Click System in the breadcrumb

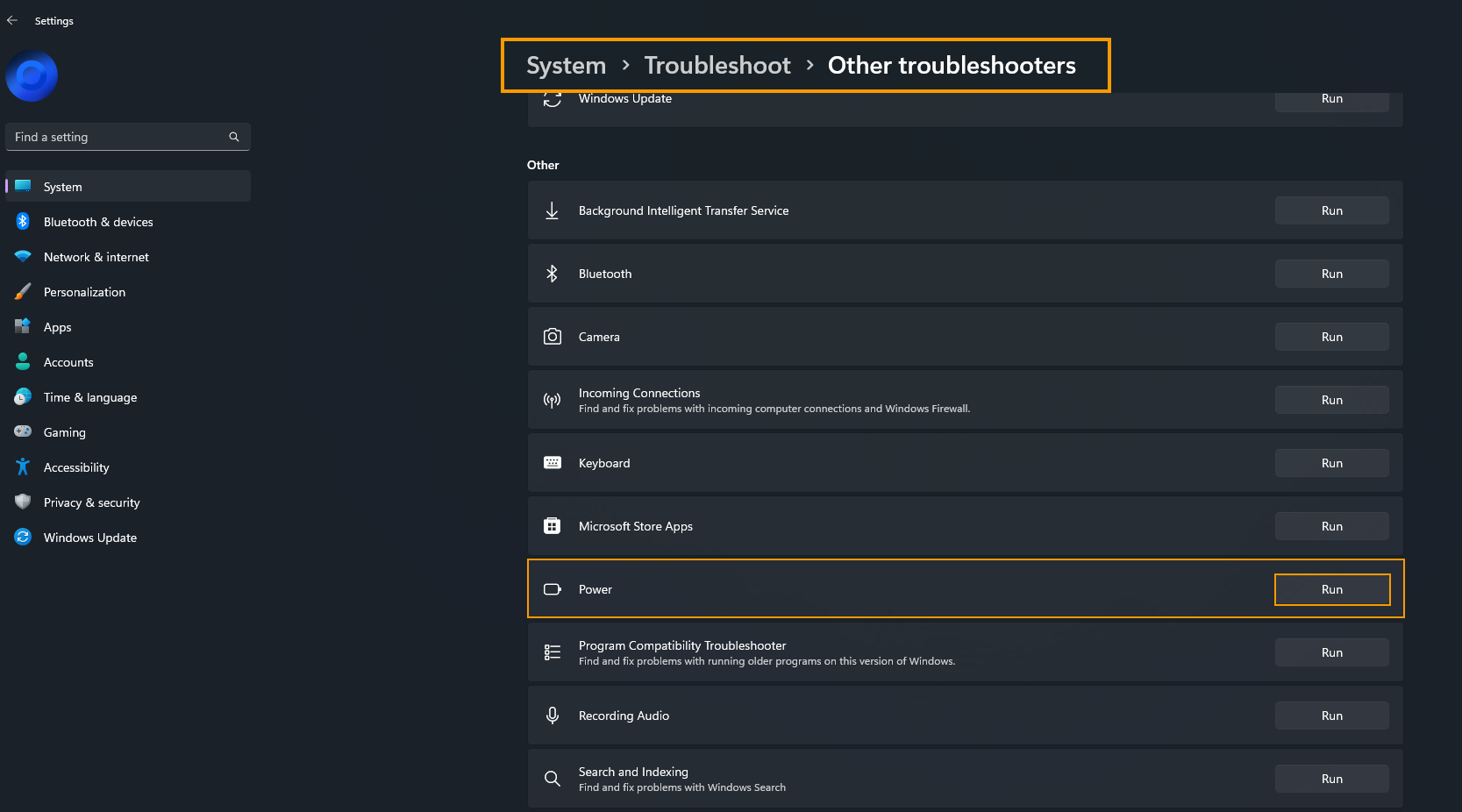[566, 66]
